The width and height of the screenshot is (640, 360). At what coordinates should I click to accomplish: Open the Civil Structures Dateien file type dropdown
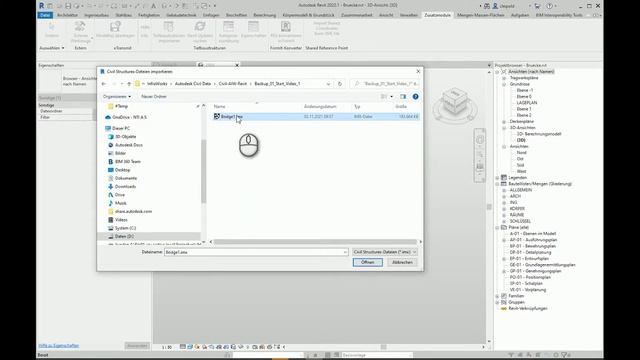[x=384, y=252]
